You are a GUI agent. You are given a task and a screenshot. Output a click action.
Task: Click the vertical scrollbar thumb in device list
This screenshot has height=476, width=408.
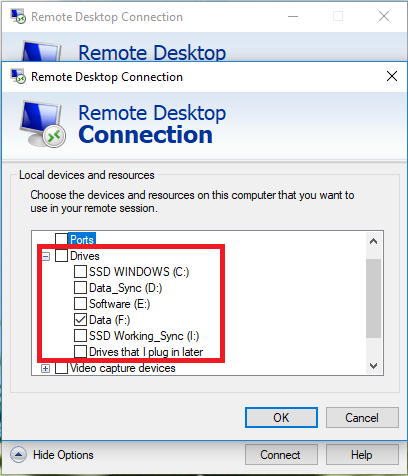pyautogui.click(x=373, y=298)
